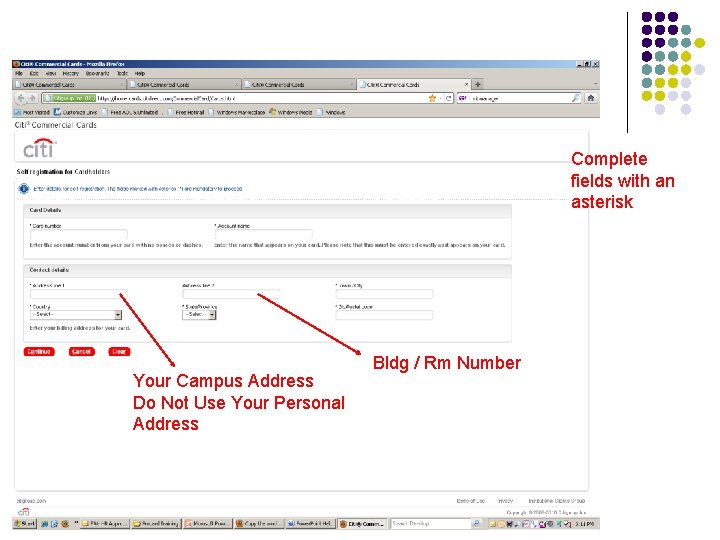Click the Desktop search magnifier button

477,523
